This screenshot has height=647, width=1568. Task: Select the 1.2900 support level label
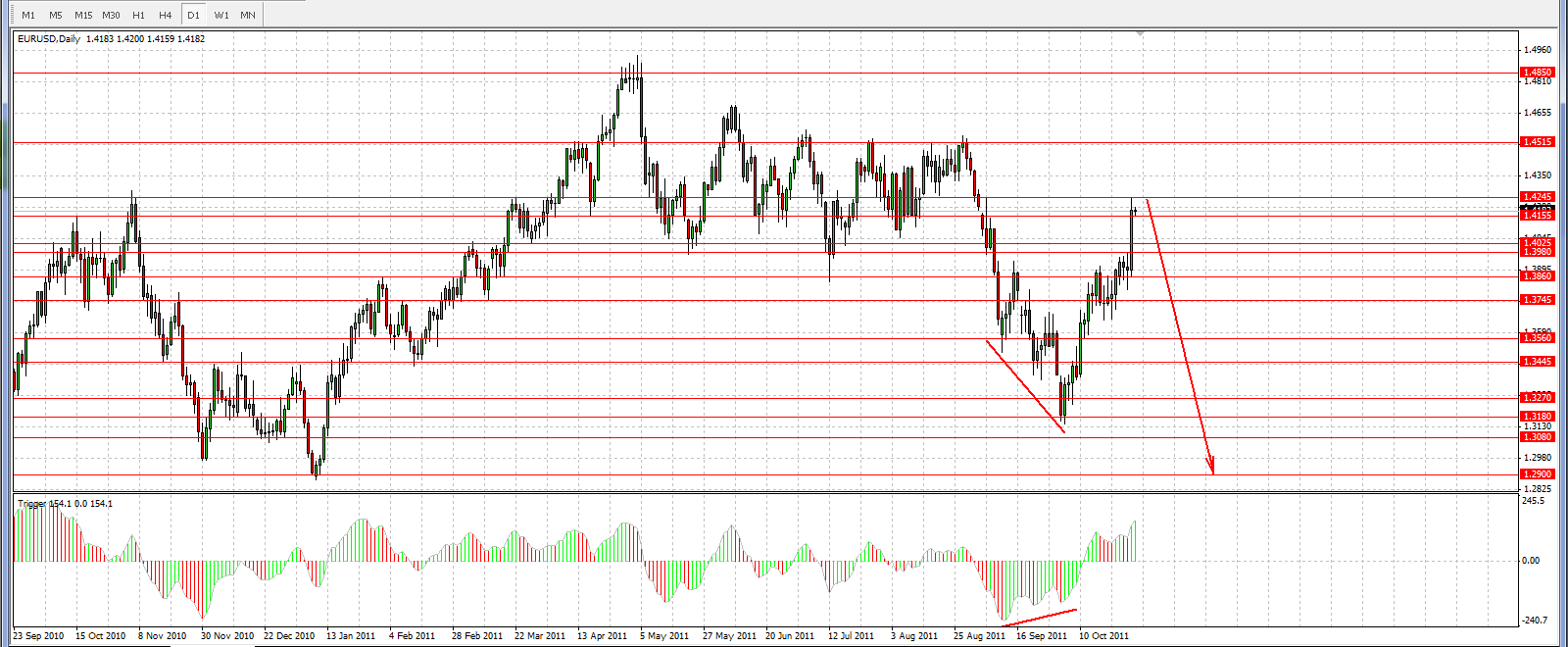(1537, 474)
